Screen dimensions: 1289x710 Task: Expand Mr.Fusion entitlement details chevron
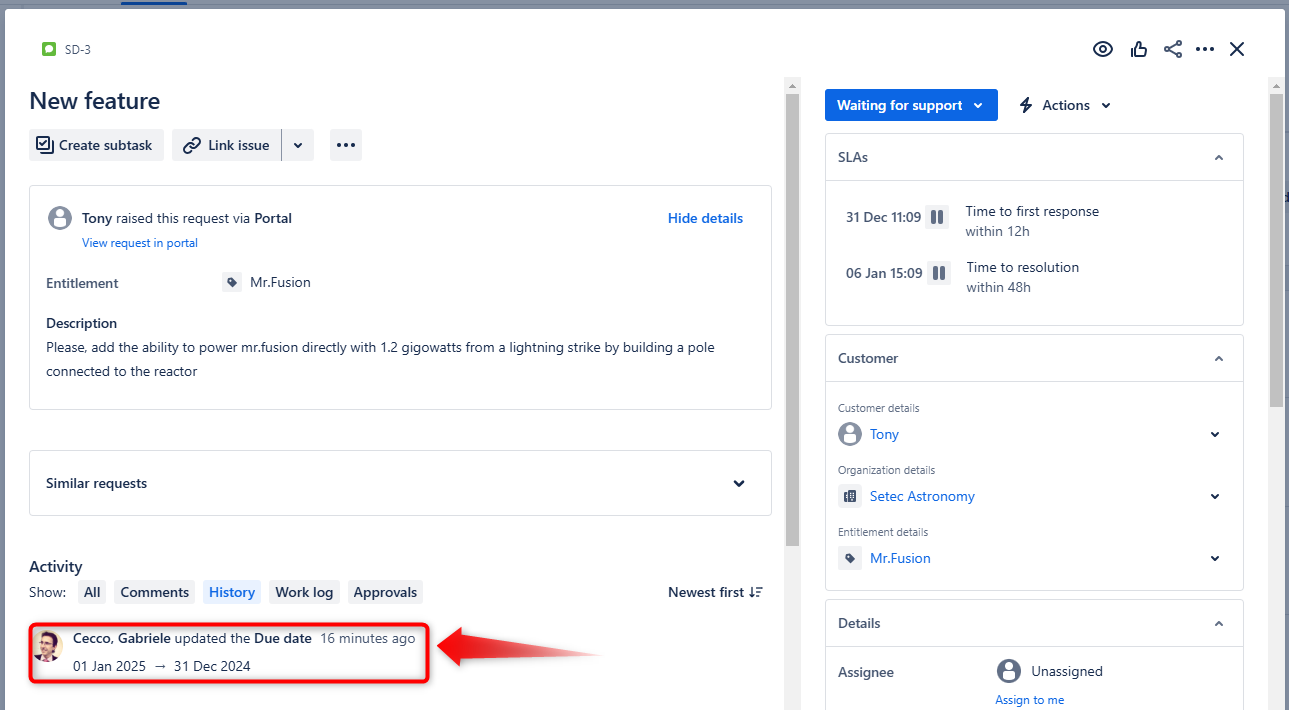click(1215, 558)
